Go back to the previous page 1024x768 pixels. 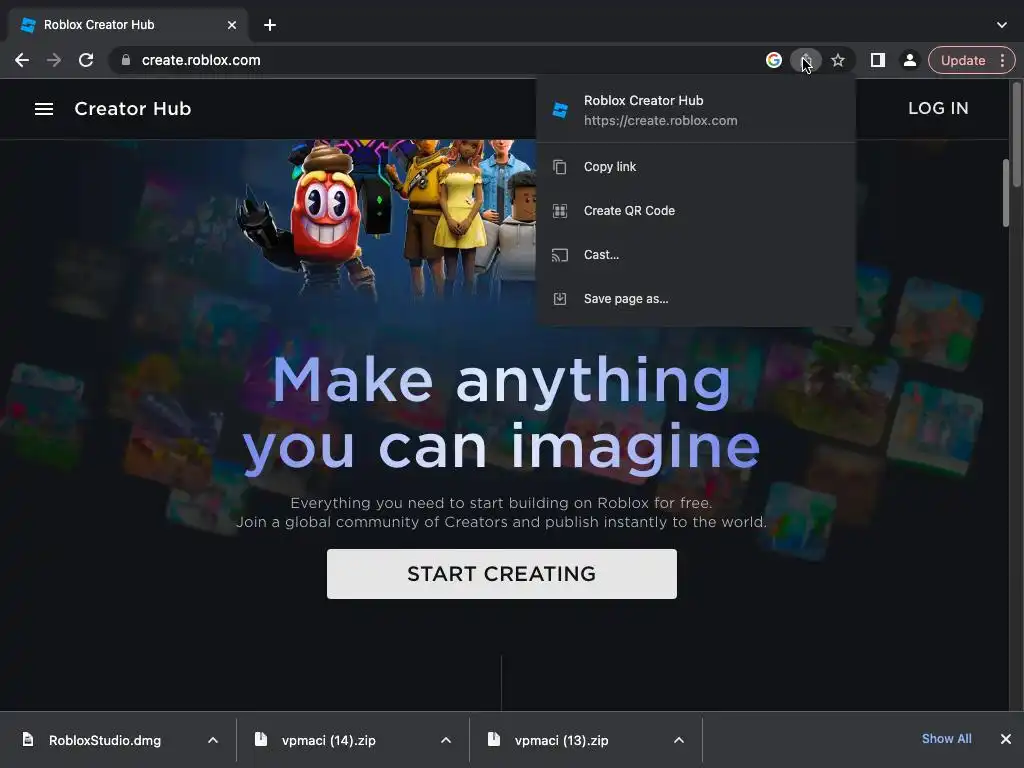point(22,60)
